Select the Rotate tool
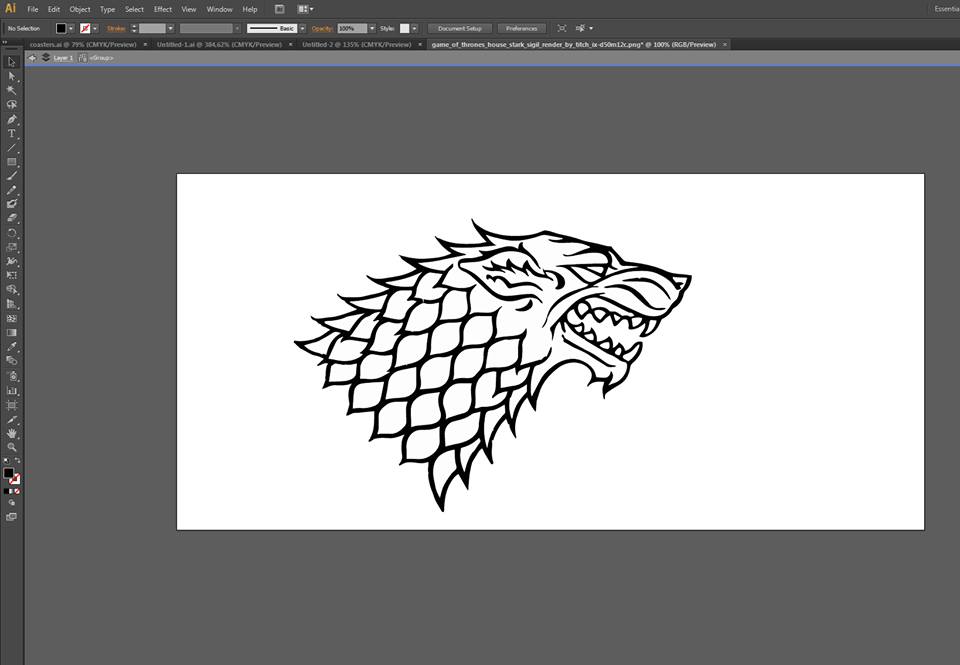The height and width of the screenshot is (665, 960). pyautogui.click(x=12, y=233)
